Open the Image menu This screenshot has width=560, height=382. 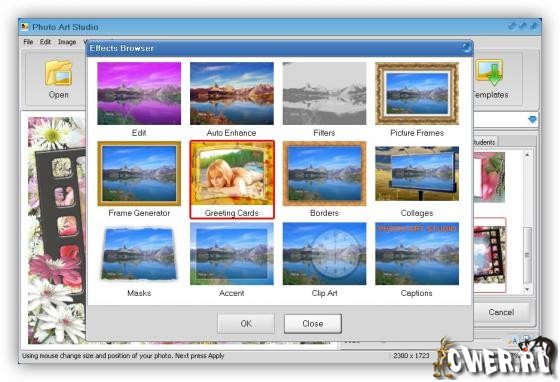[67, 42]
